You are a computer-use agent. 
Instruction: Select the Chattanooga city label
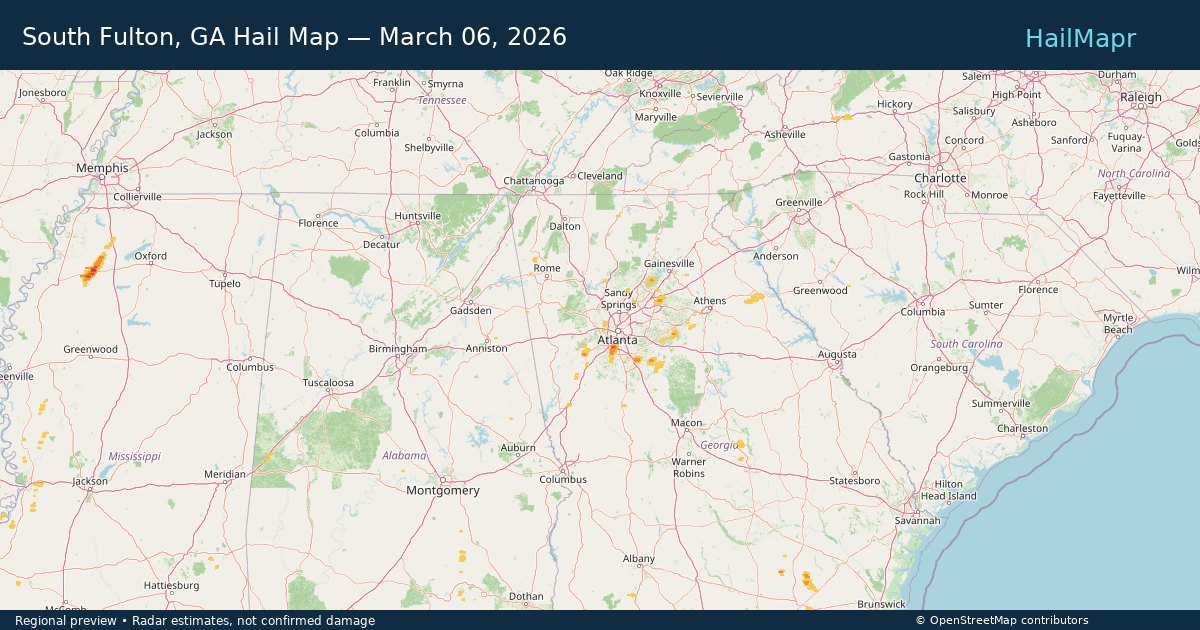click(x=534, y=181)
